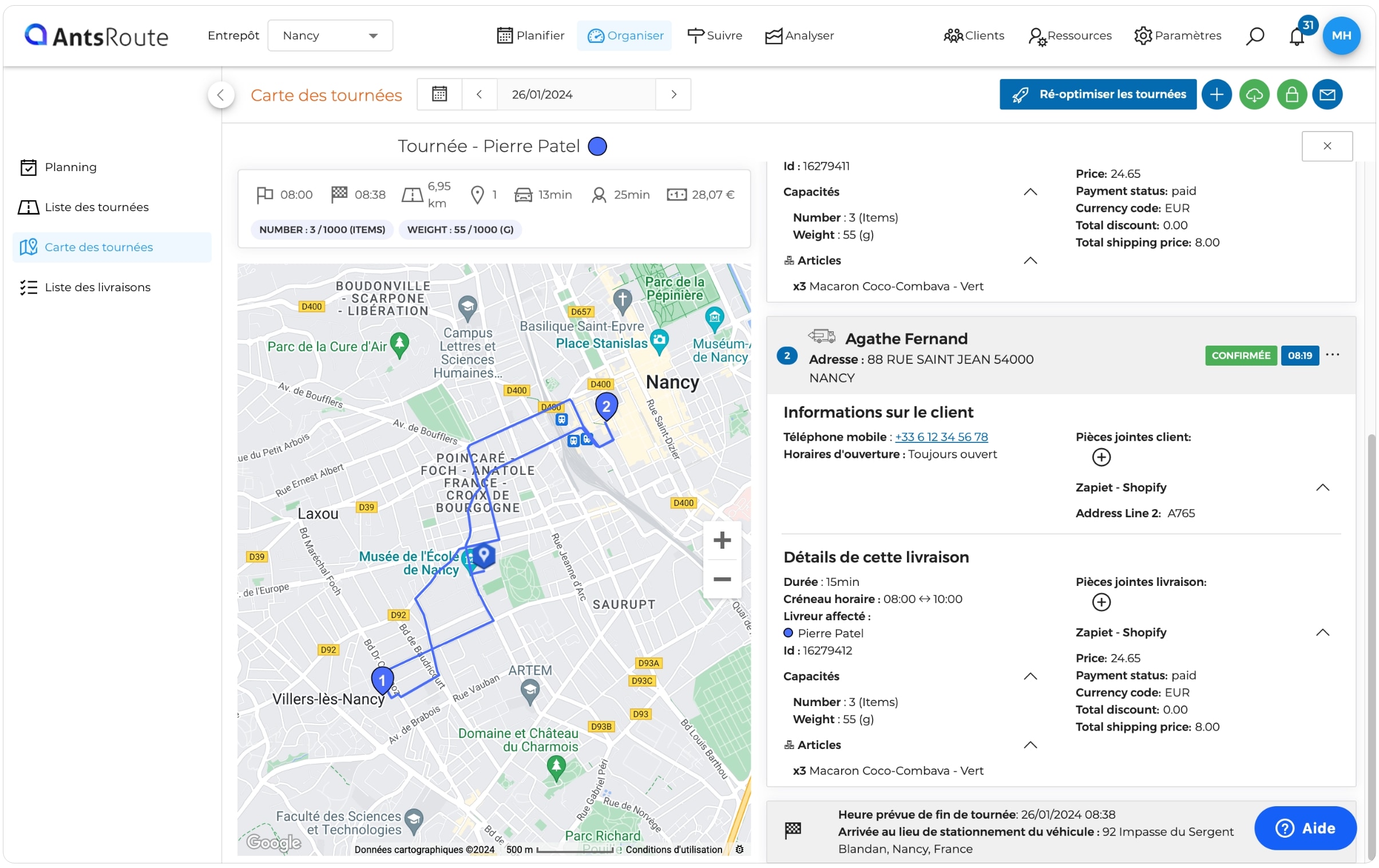The width and height of the screenshot is (1379, 868).
Task: Click Pierre Patel blue color dot in title
Action: (x=598, y=146)
